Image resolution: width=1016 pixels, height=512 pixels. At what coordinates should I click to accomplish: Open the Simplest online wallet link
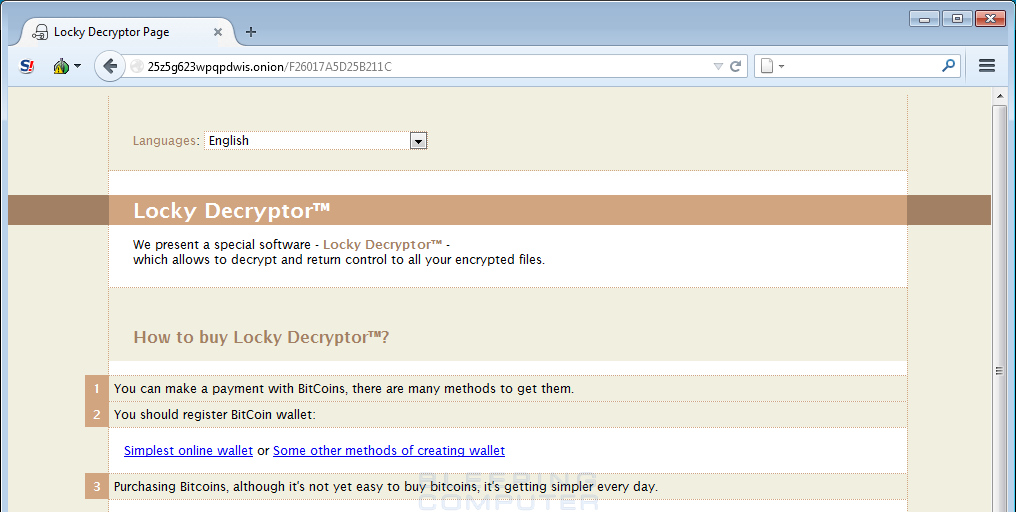189,450
